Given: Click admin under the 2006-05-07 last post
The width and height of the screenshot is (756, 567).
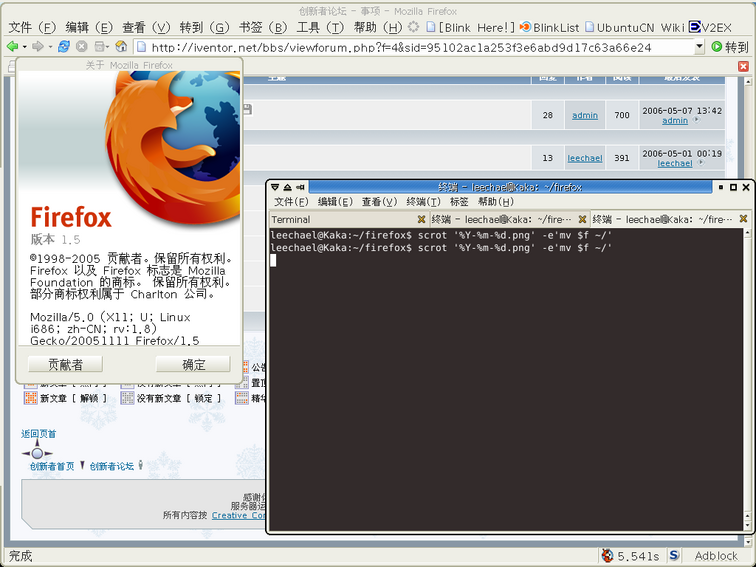Looking at the screenshot, I should [675, 121].
